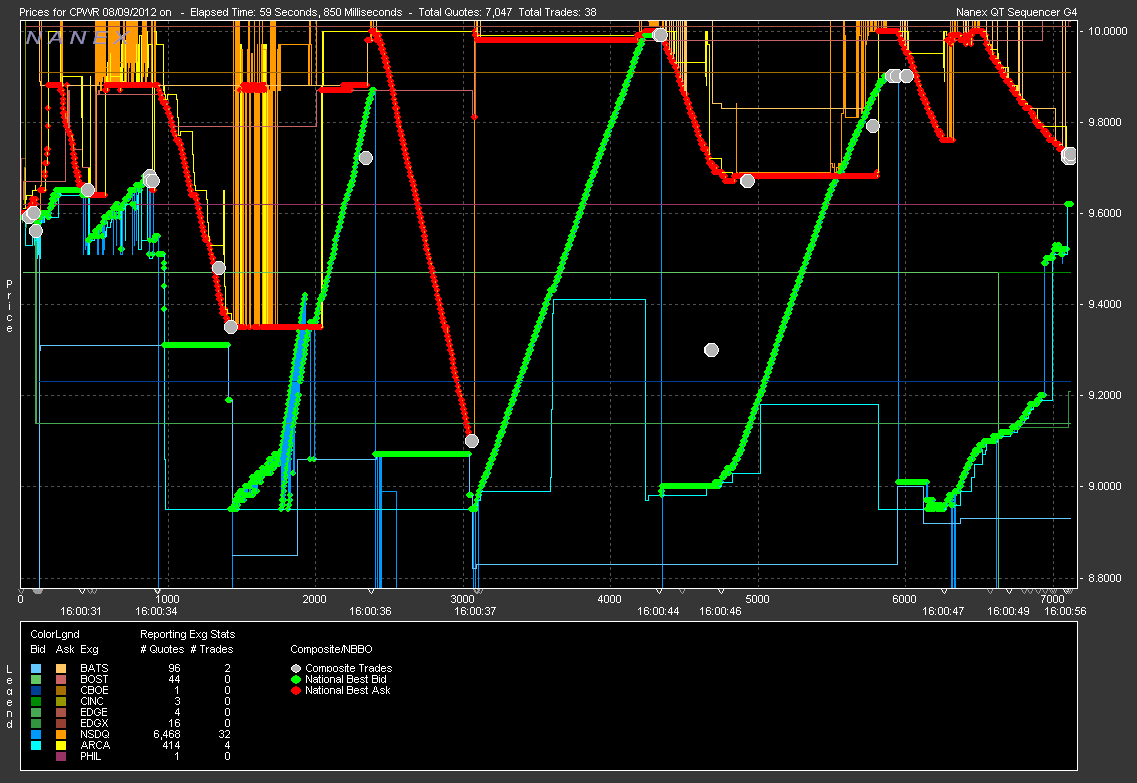The width and height of the screenshot is (1137, 783).
Task: Click the 5000 quote index tick label
Action: tap(757, 599)
